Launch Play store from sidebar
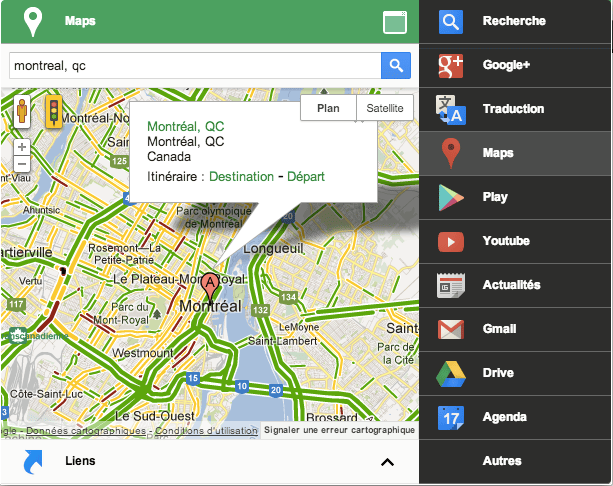613x486 pixels. [514, 197]
